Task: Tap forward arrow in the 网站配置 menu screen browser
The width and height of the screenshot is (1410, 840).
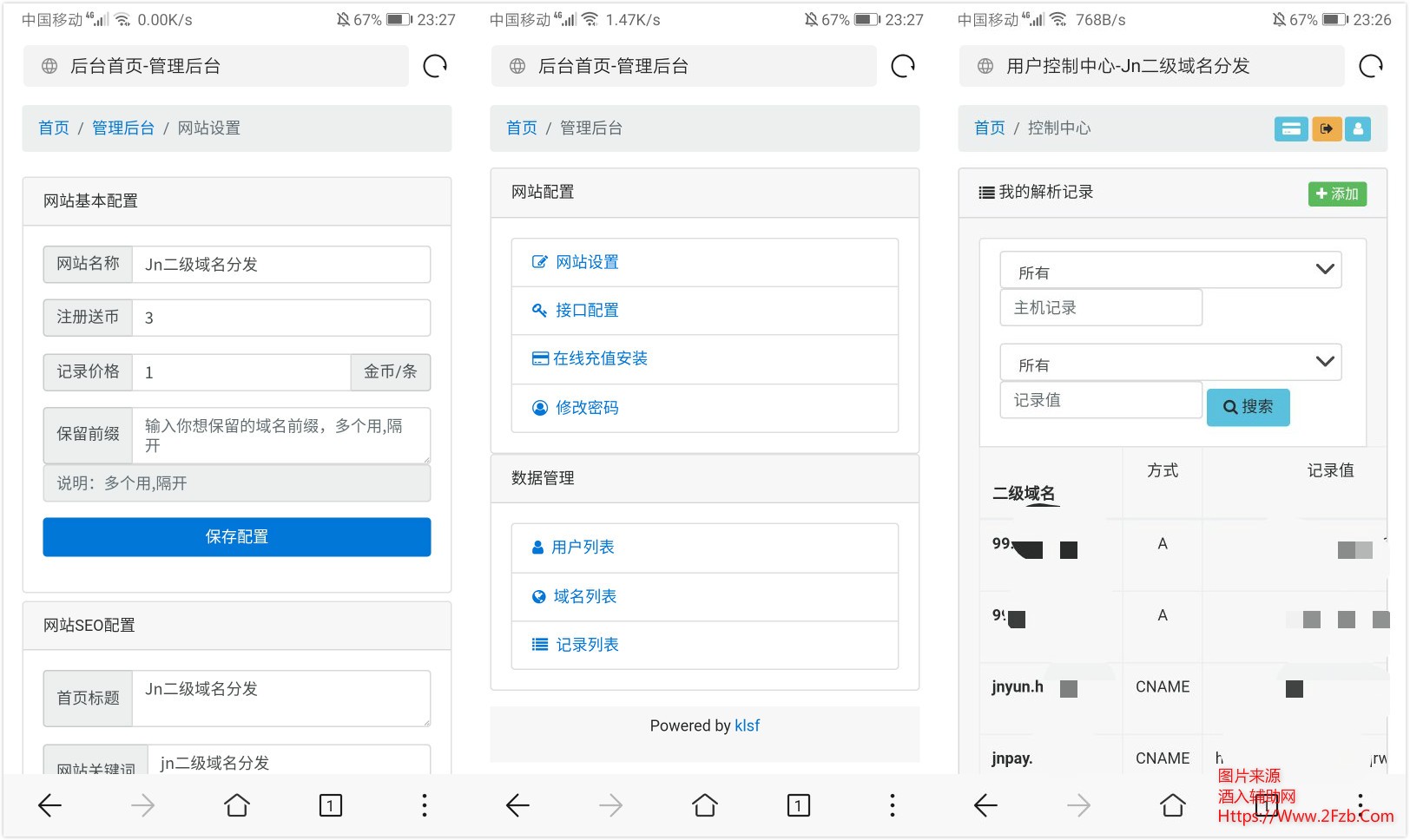Action: pos(611,805)
